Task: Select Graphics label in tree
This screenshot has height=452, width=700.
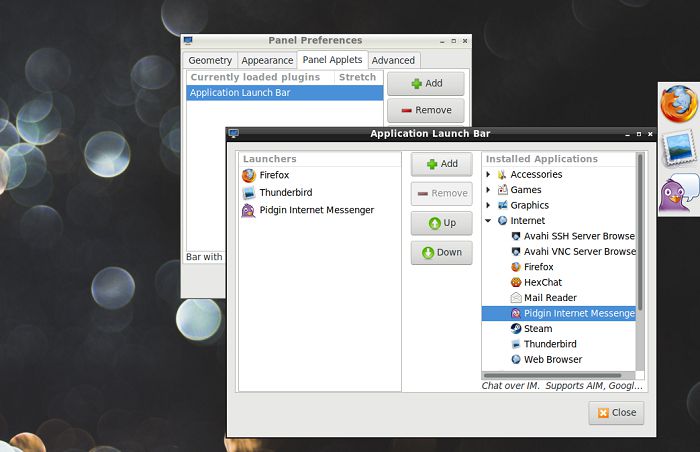Action: (529, 205)
